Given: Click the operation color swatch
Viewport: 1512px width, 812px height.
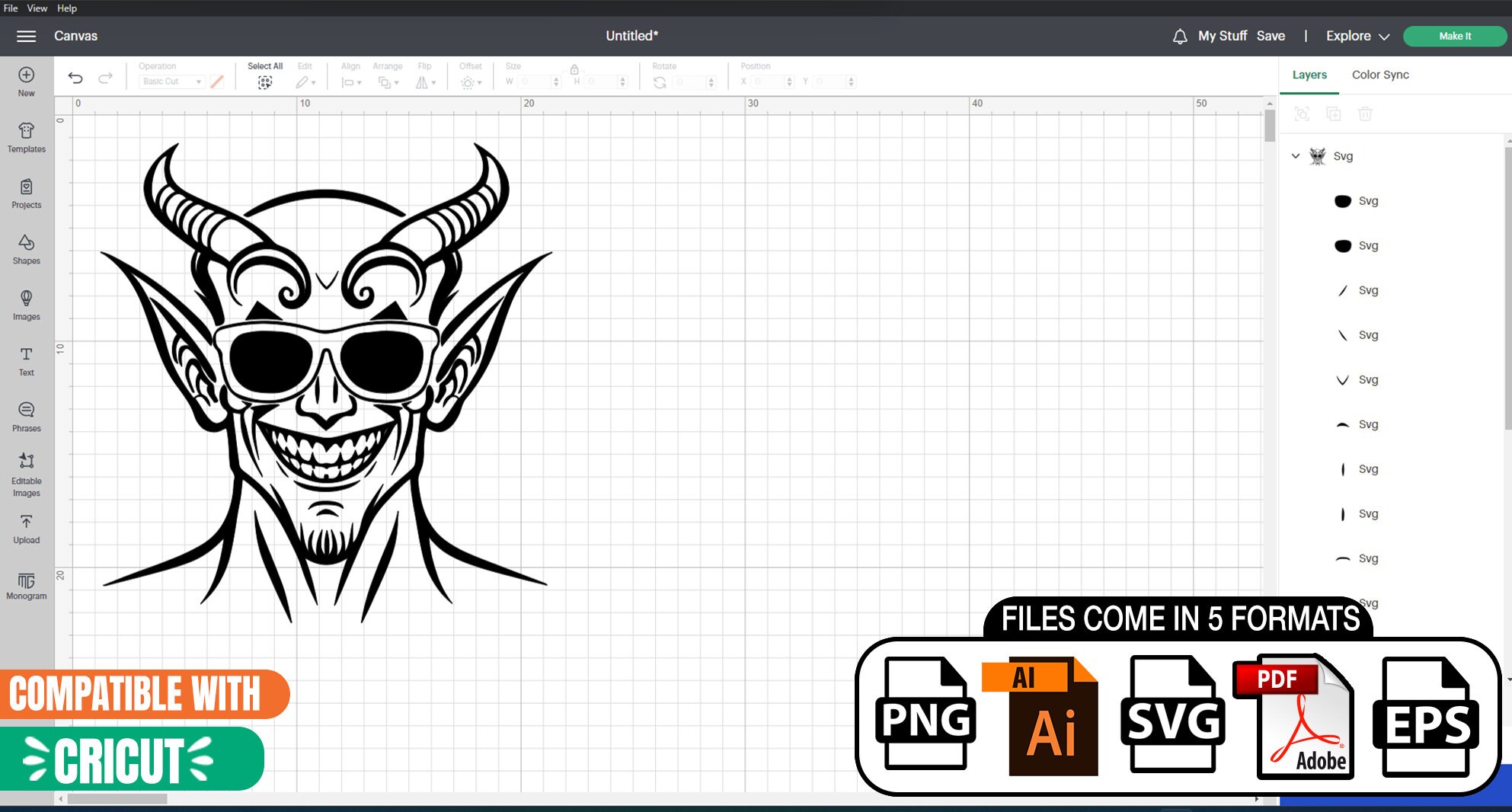Looking at the screenshot, I should (217, 82).
